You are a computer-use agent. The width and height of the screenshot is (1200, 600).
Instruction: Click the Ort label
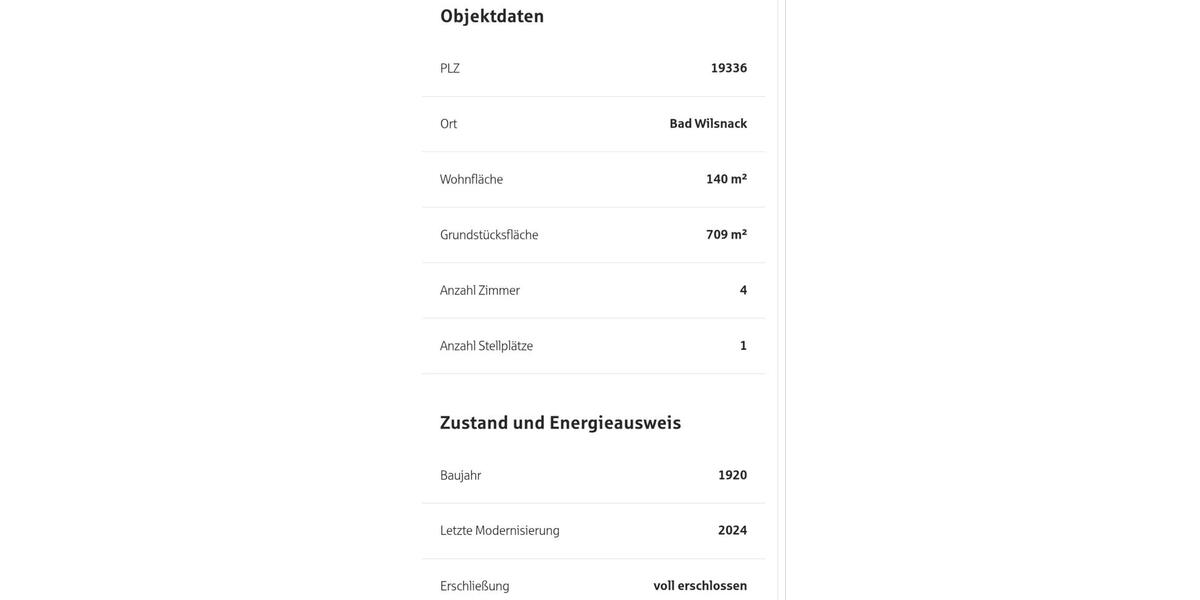pos(448,124)
